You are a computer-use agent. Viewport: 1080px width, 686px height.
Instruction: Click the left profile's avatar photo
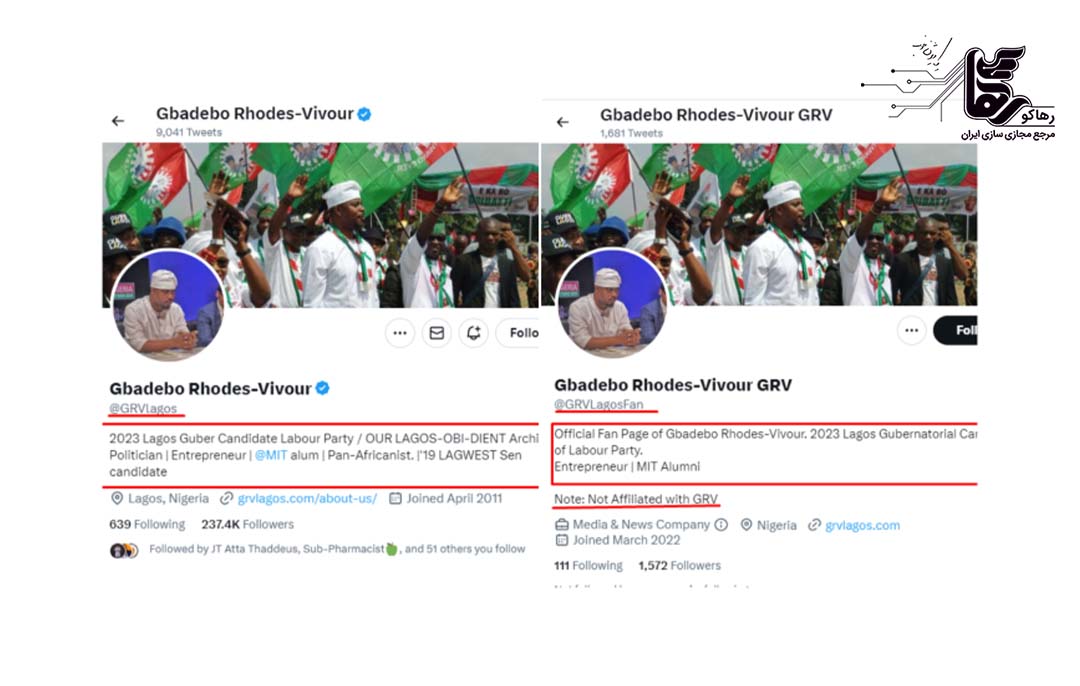(x=167, y=304)
